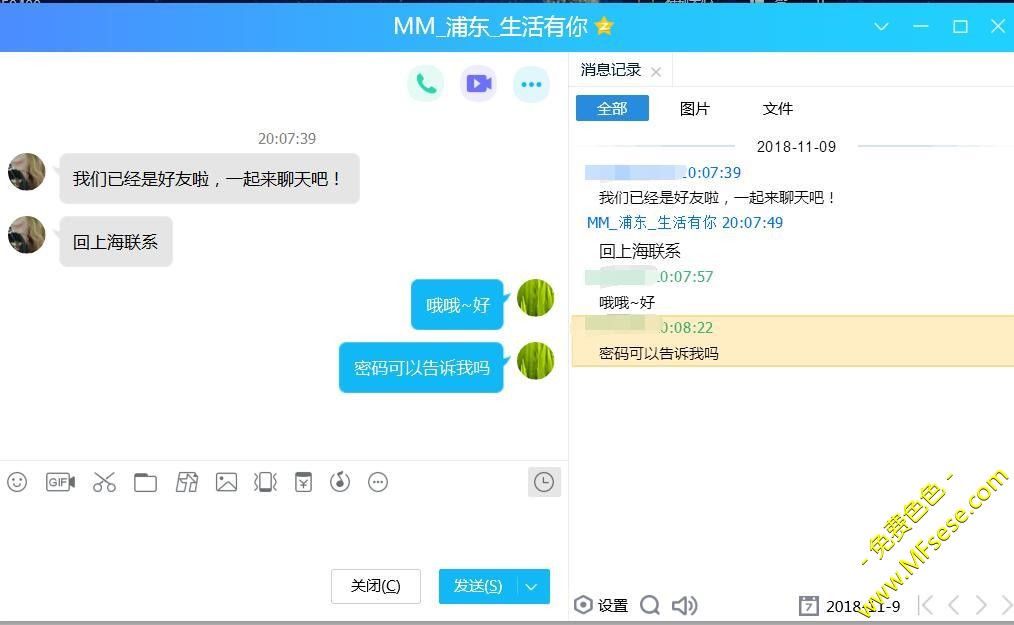Click the 2018-11-09 date separator in records
The image size is (1014, 625).
(796, 147)
